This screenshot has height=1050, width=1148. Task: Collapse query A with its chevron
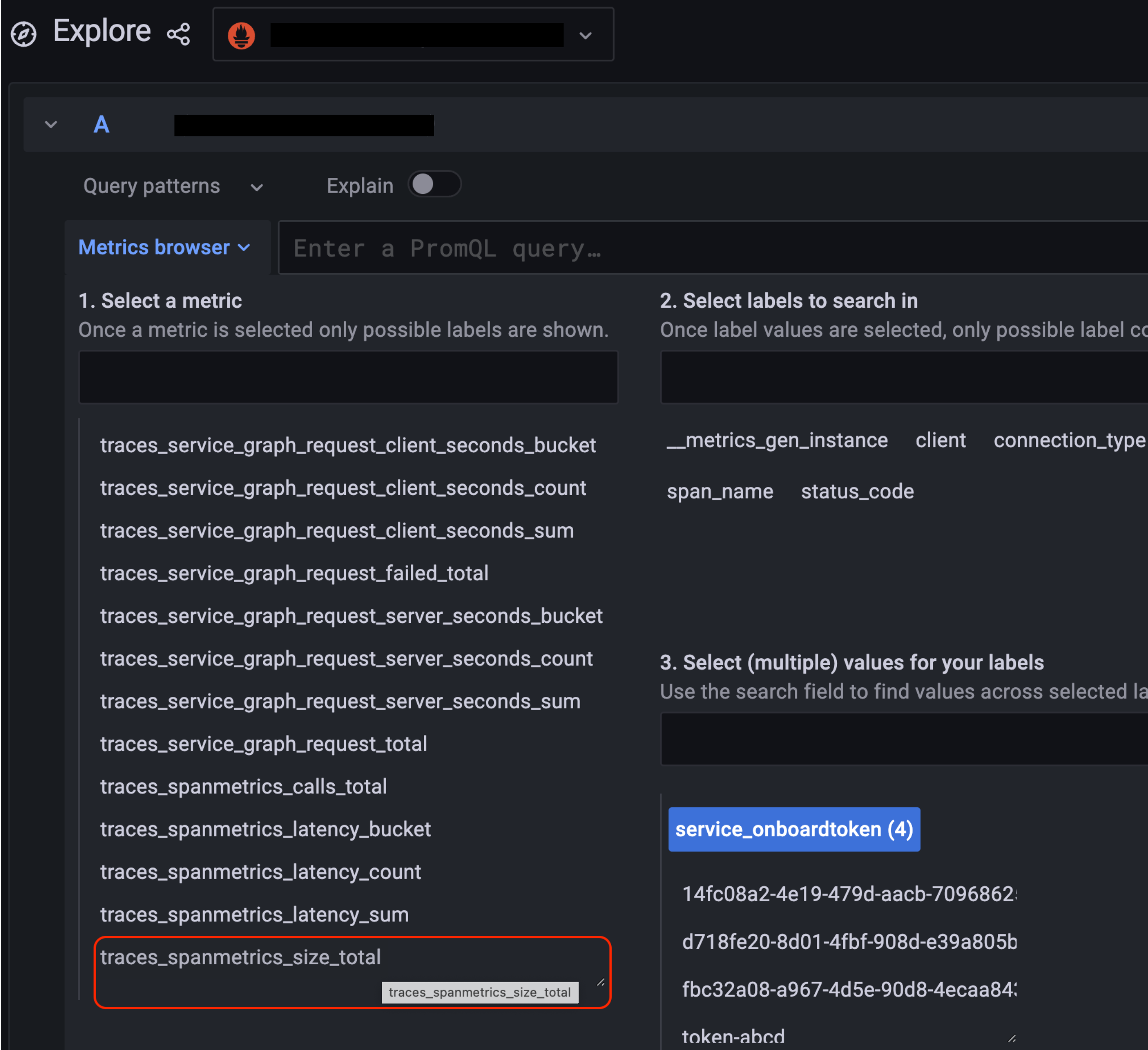pos(50,124)
